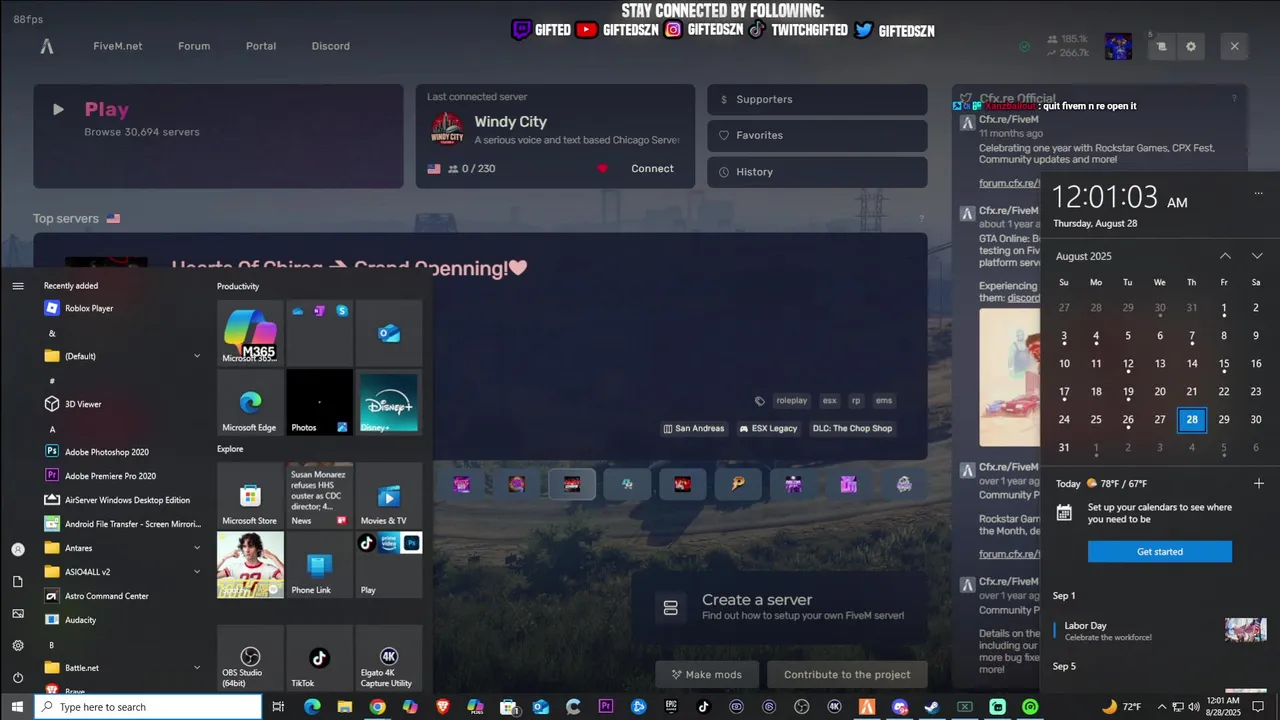Go to next month in calendar
Viewport: 1280px width, 720px height.
coord(1257,256)
